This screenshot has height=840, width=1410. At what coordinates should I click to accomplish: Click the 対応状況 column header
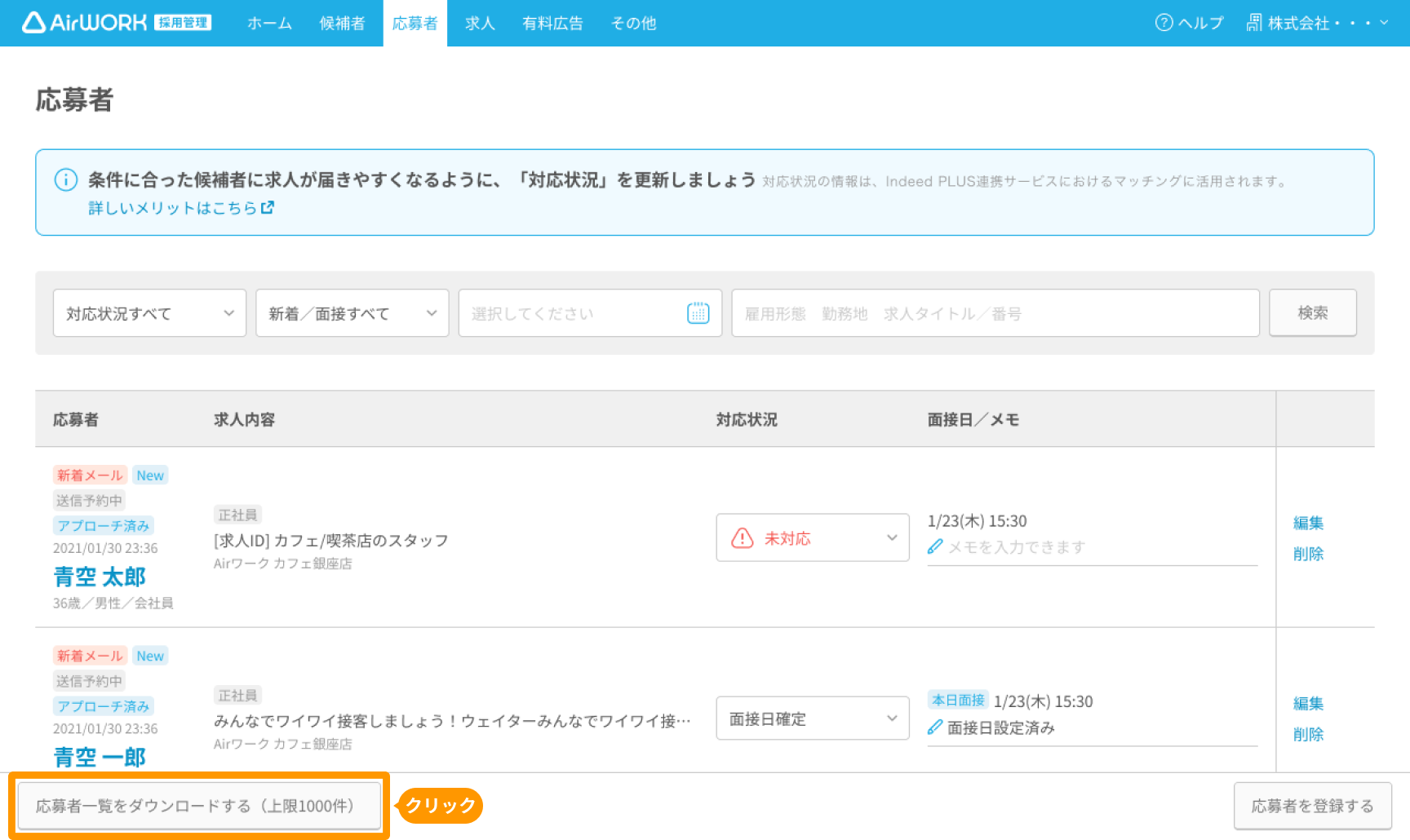[747, 419]
